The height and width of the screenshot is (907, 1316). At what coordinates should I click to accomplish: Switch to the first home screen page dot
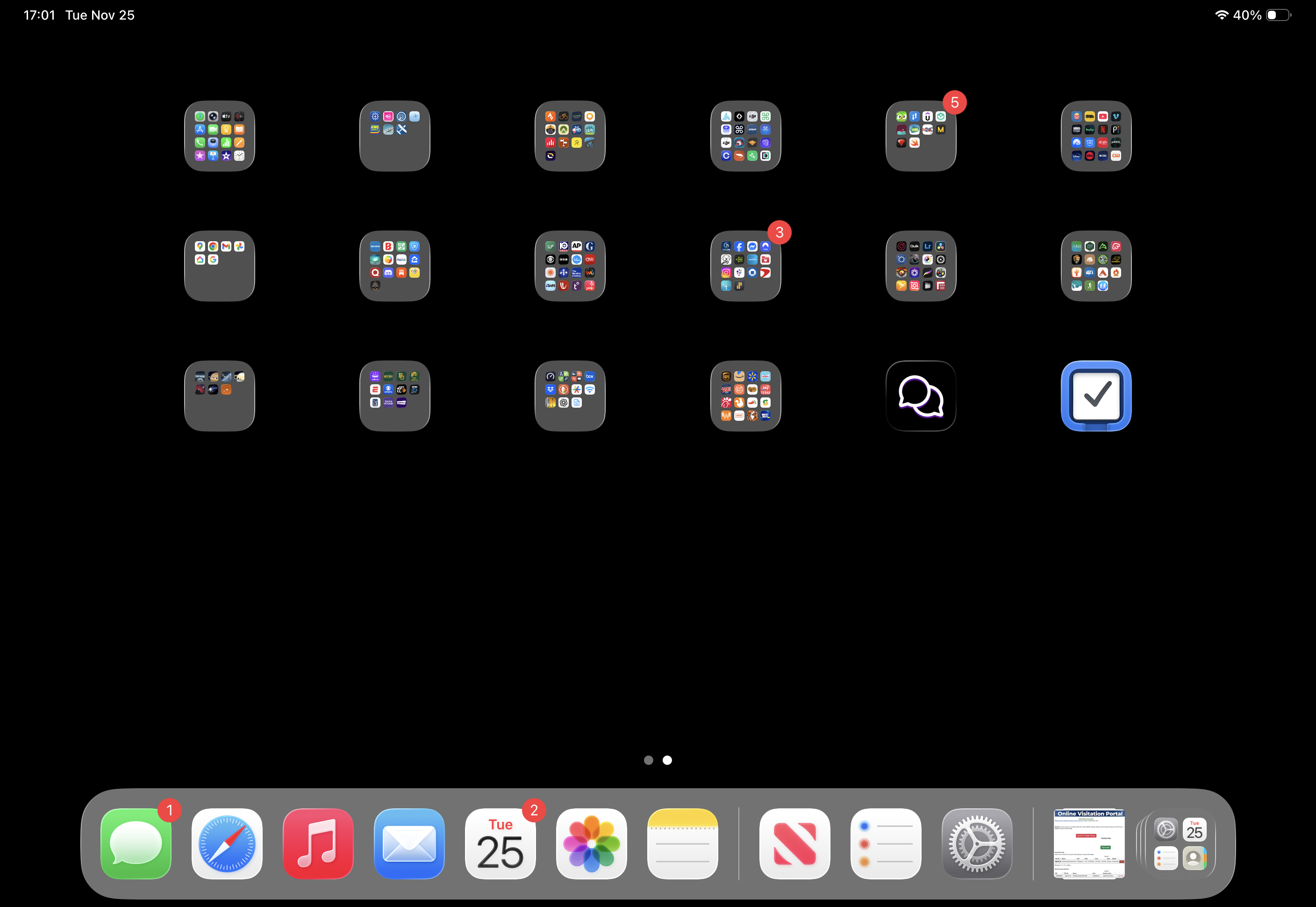click(649, 760)
